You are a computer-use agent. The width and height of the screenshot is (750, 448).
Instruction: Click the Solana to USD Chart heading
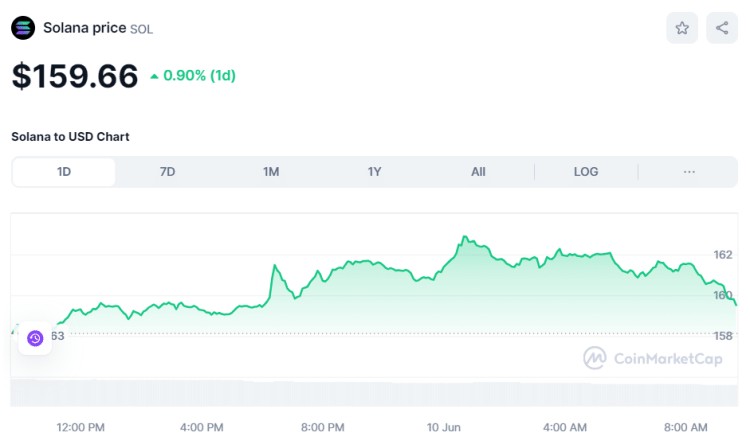tap(70, 137)
